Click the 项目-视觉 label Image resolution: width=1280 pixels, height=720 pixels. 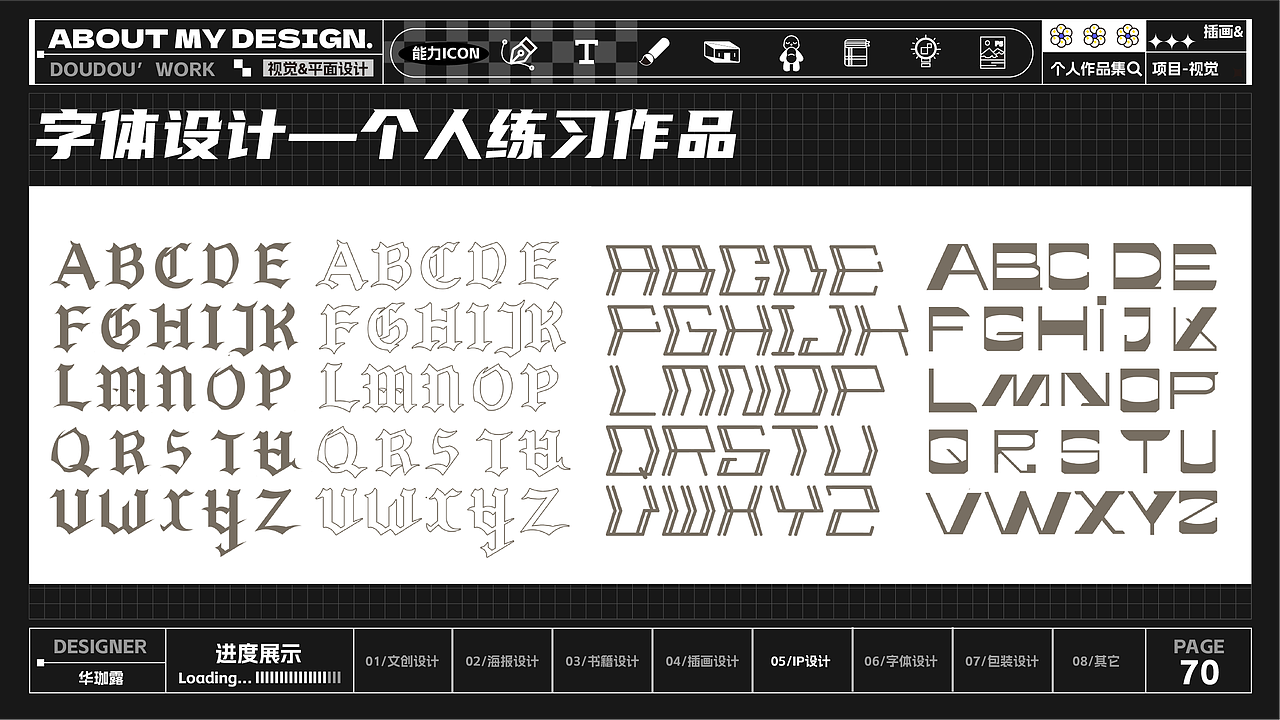(x=1185, y=70)
